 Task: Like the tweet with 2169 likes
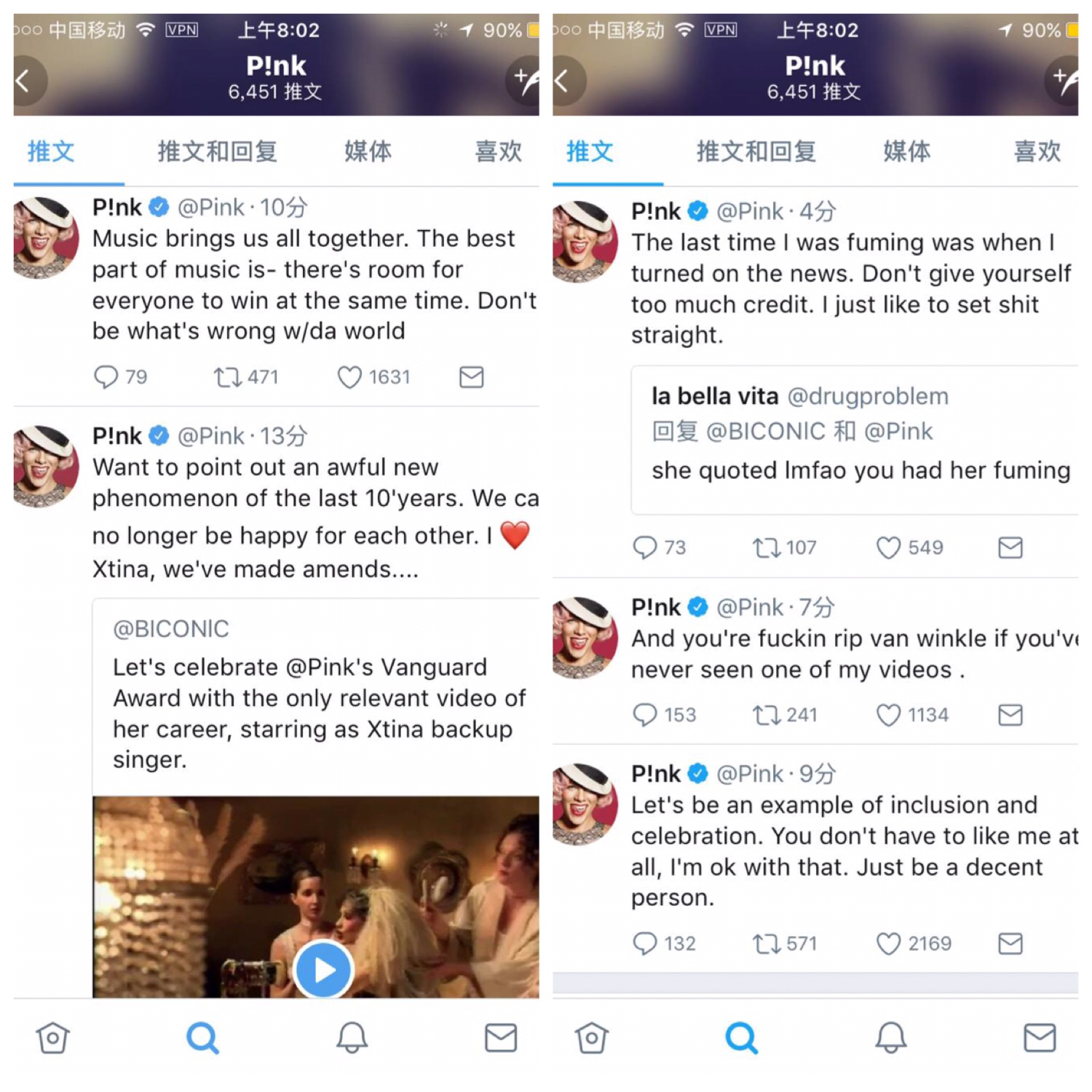click(x=888, y=943)
